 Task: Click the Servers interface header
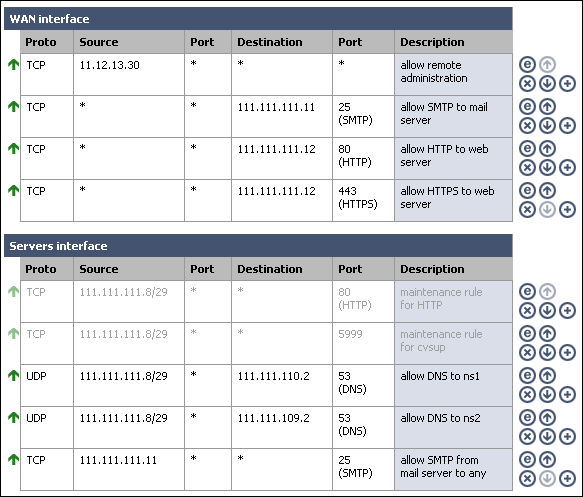[x=258, y=246]
